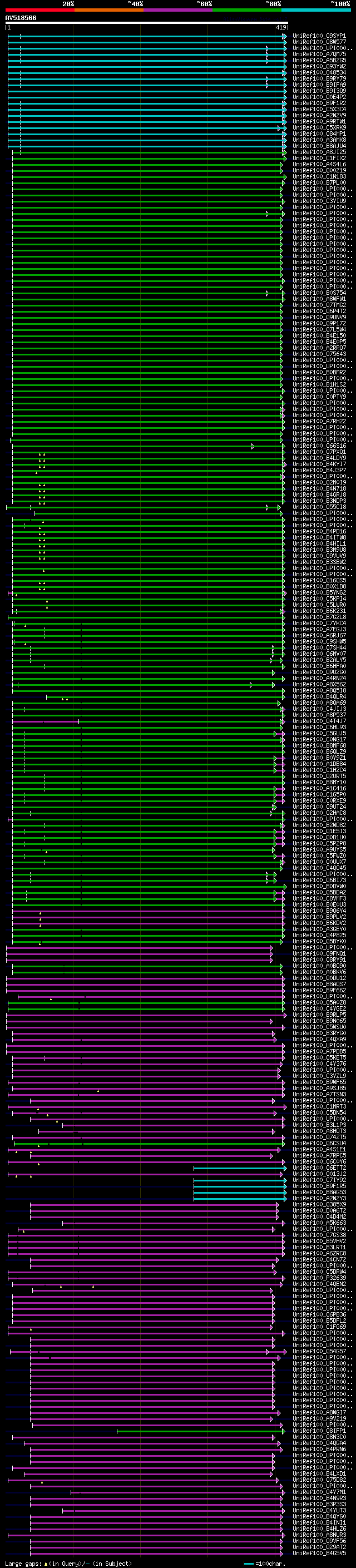
Task: Open the UniRef100_Q93YW2 entry
Action: tap(319, 66)
